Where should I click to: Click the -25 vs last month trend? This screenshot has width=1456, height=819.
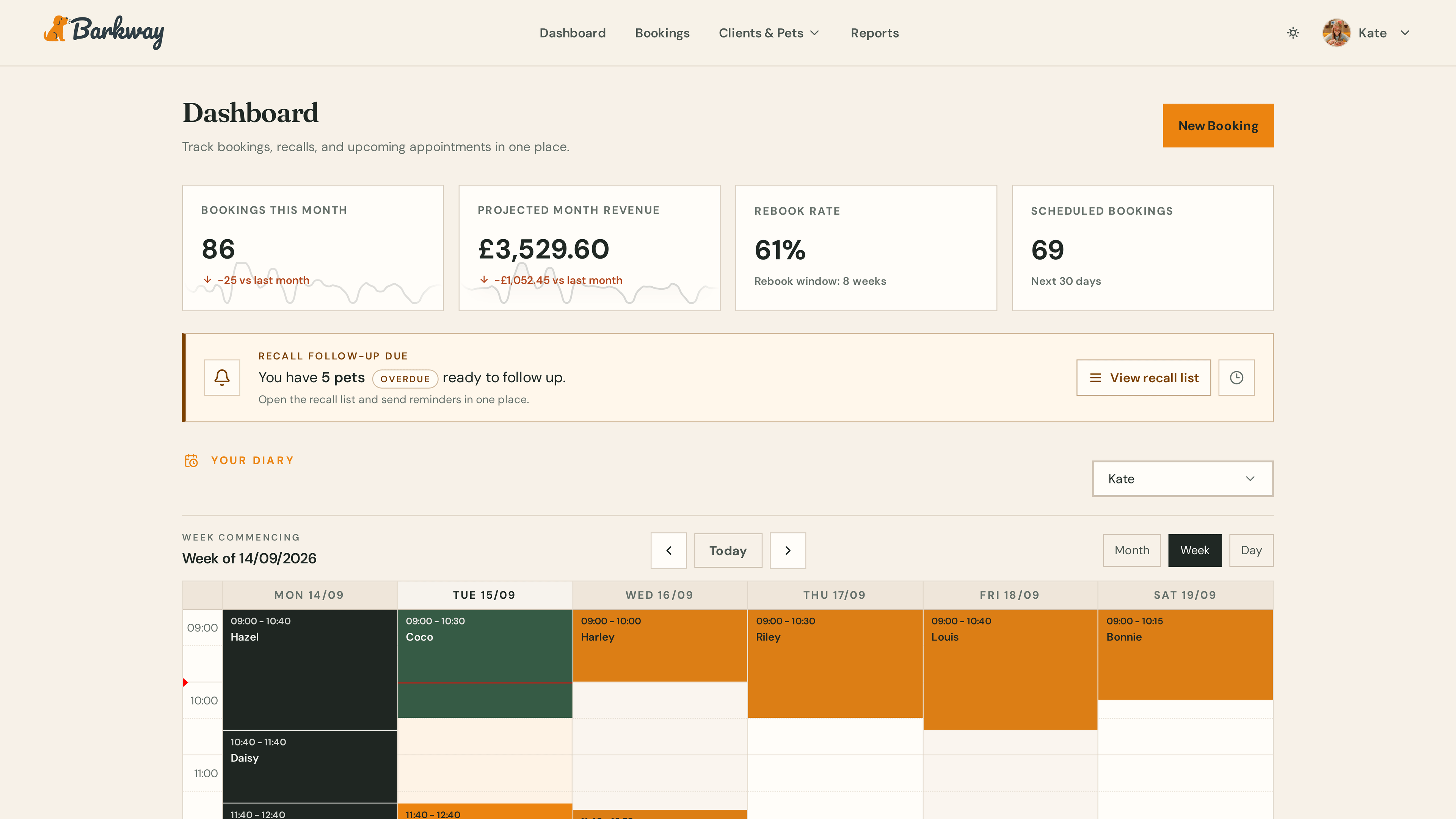pyautogui.click(x=256, y=280)
